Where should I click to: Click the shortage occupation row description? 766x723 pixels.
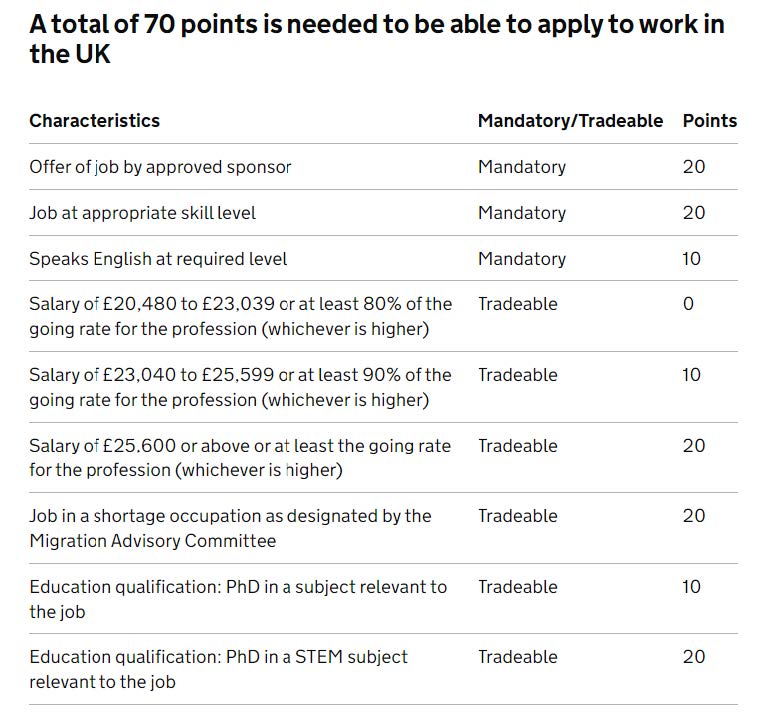coord(230,528)
